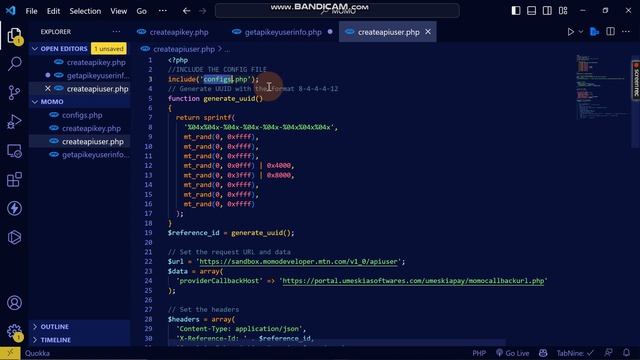Click the sandbox.momodeveloper.mtn.com URL link
640x360 pixels.
coord(298,262)
